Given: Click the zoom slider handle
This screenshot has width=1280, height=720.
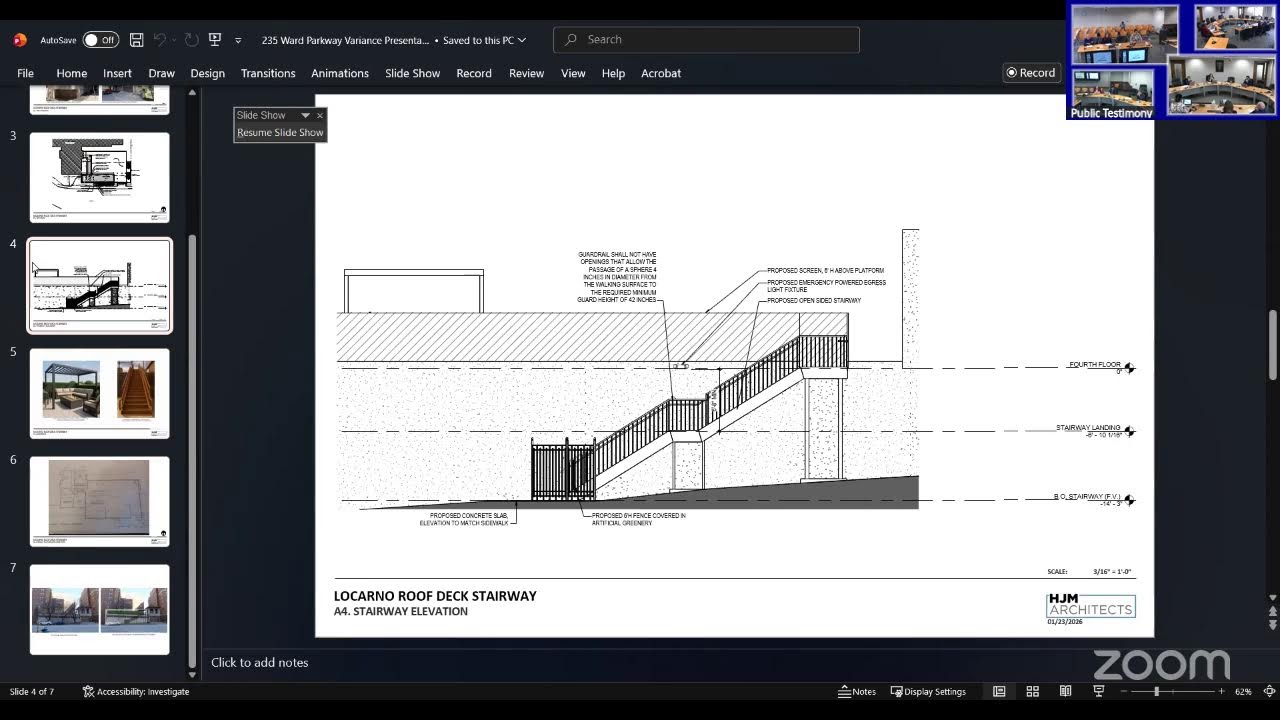Looking at the screenshot, I should pyautogui.click(x=1157, y=692).
